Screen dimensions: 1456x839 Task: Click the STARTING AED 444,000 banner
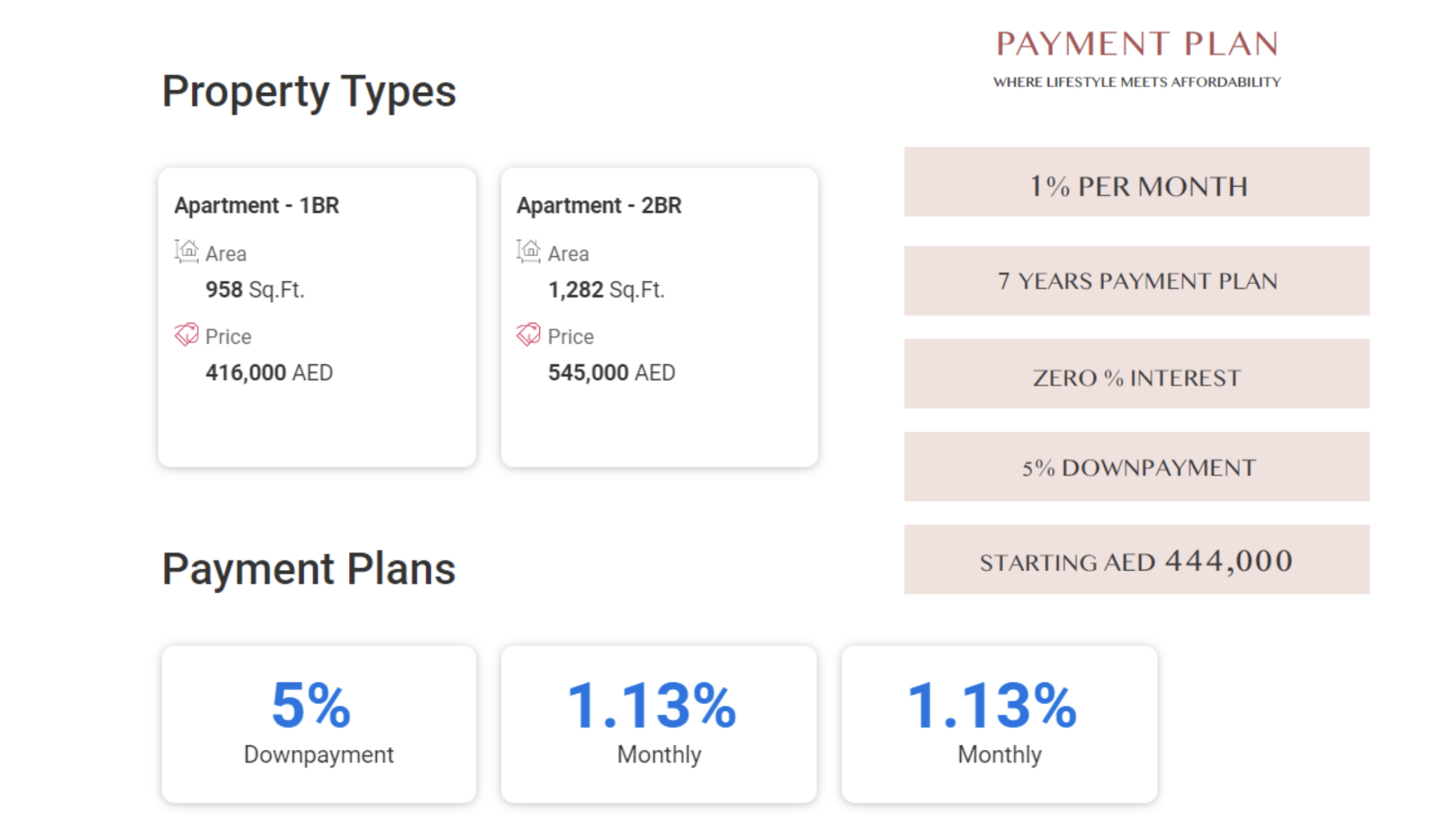(x=1136, y=560)
